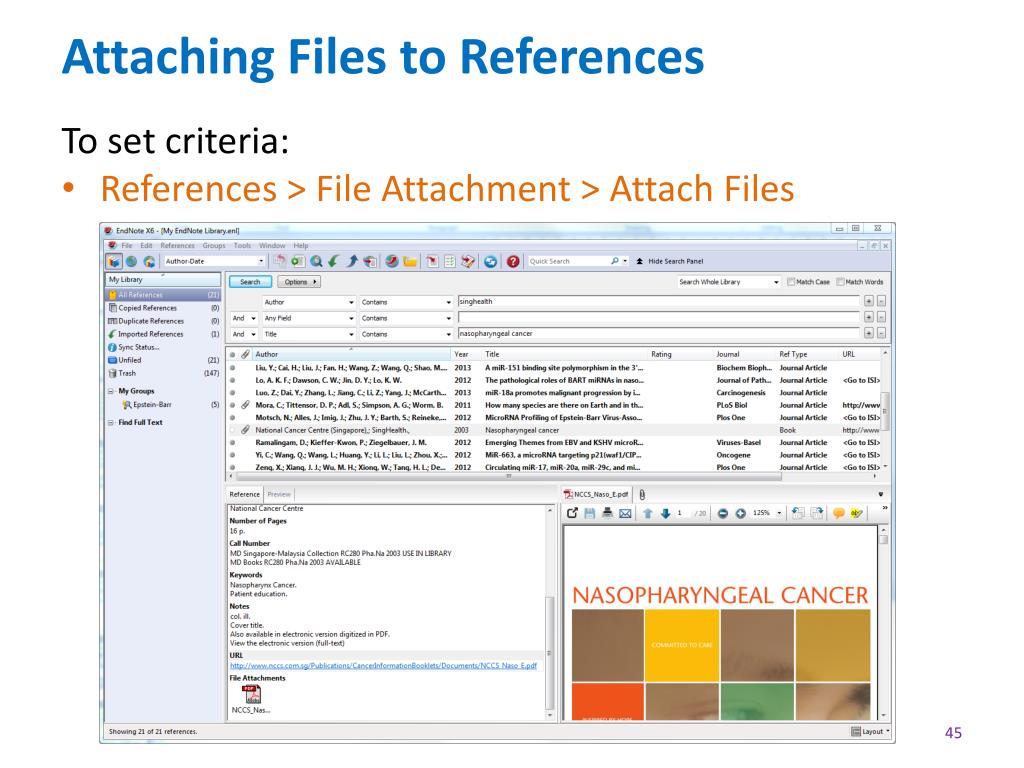This screenshot has width=1024, height=768.
Task: Email the PDF with envelope icon
Action: pos(625,513)
